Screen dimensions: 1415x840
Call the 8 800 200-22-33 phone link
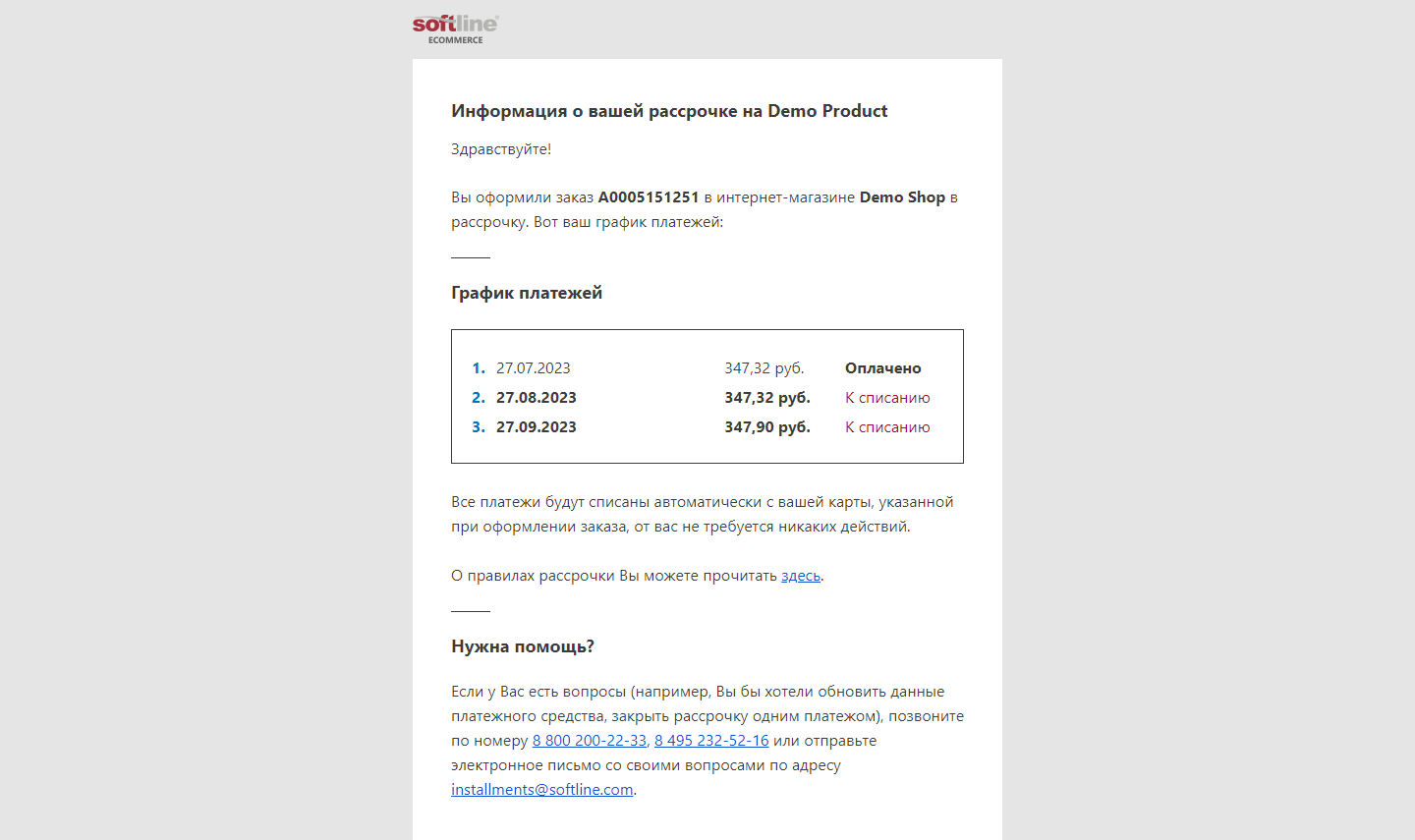[x=589, y=741]
